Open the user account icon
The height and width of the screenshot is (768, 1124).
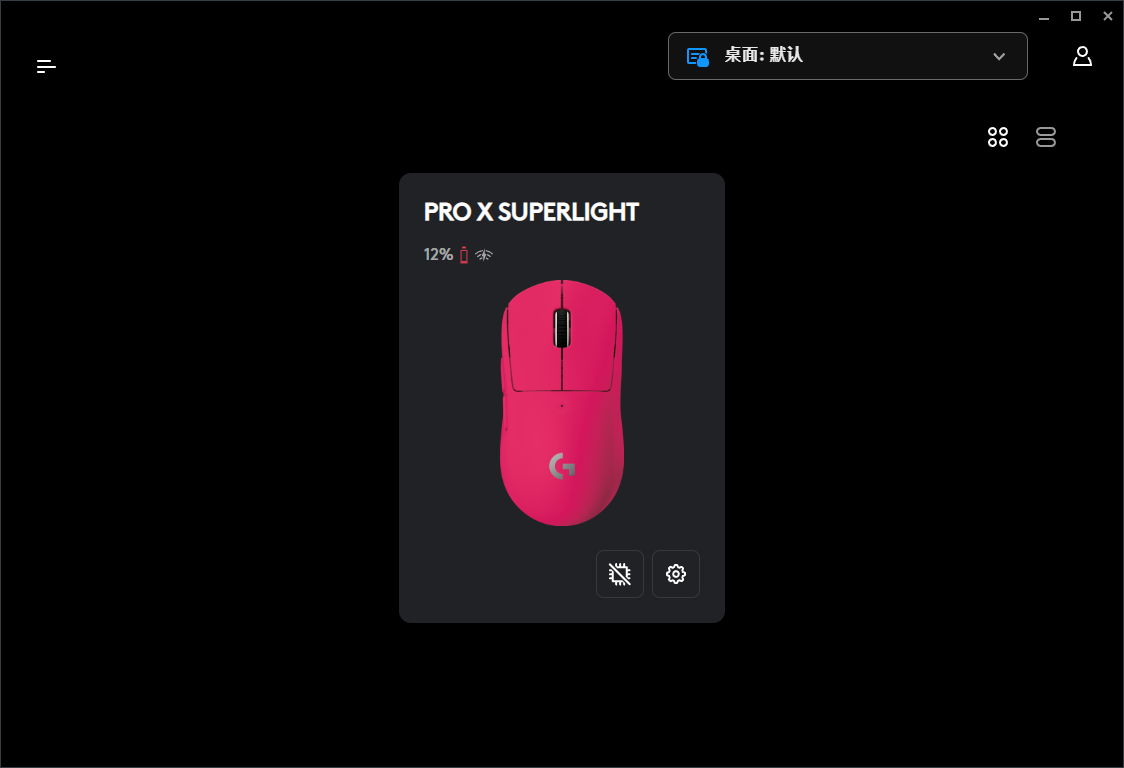tap(1082, 56)
